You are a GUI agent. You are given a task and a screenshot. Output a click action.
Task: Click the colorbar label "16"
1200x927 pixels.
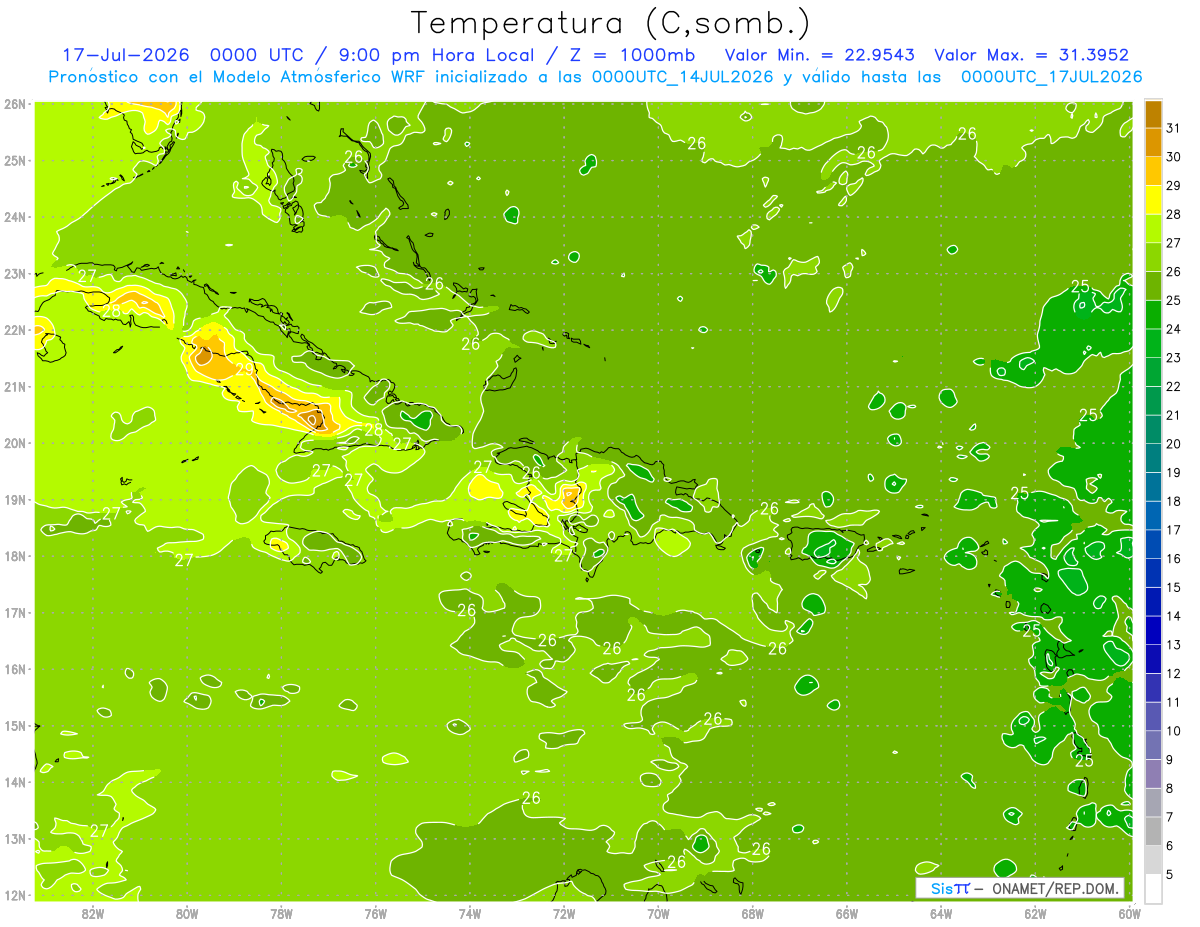(x=1173, y=559)
